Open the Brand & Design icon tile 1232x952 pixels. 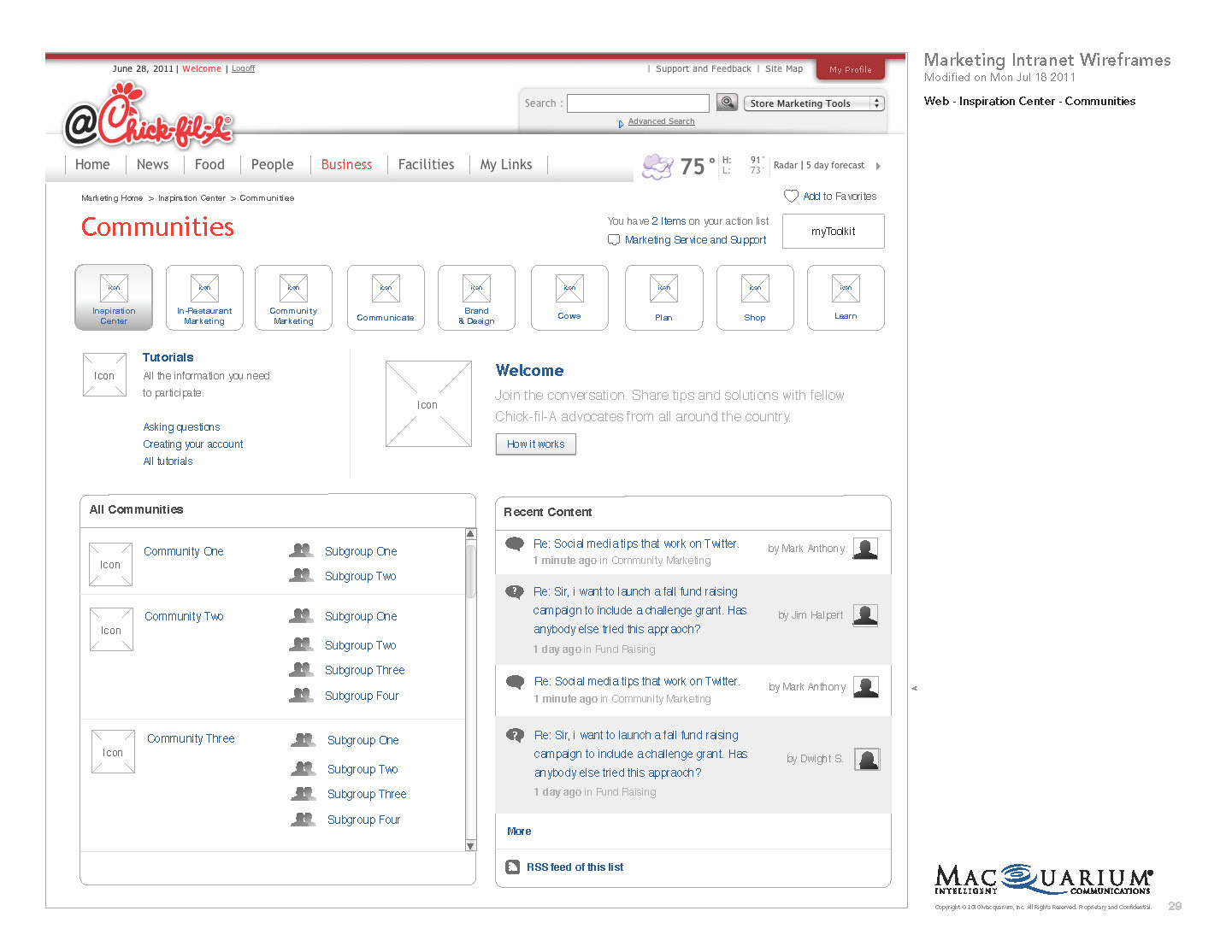[476, 297]
